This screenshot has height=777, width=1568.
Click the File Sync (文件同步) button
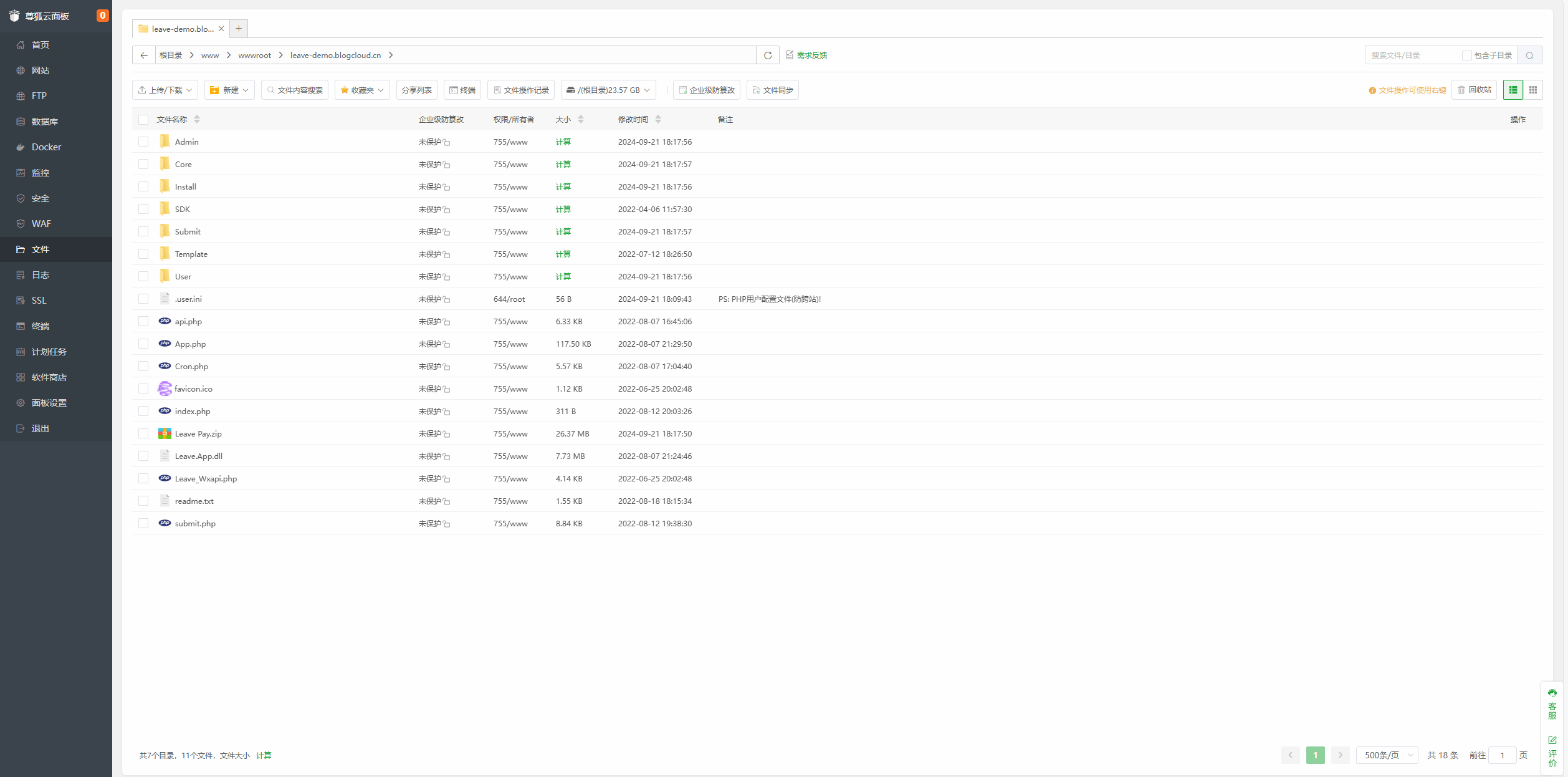(x=773, y=90)
